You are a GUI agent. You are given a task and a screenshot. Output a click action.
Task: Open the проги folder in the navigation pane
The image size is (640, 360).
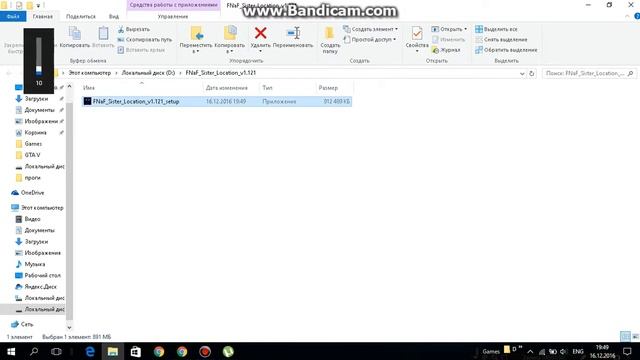[32, 178]
